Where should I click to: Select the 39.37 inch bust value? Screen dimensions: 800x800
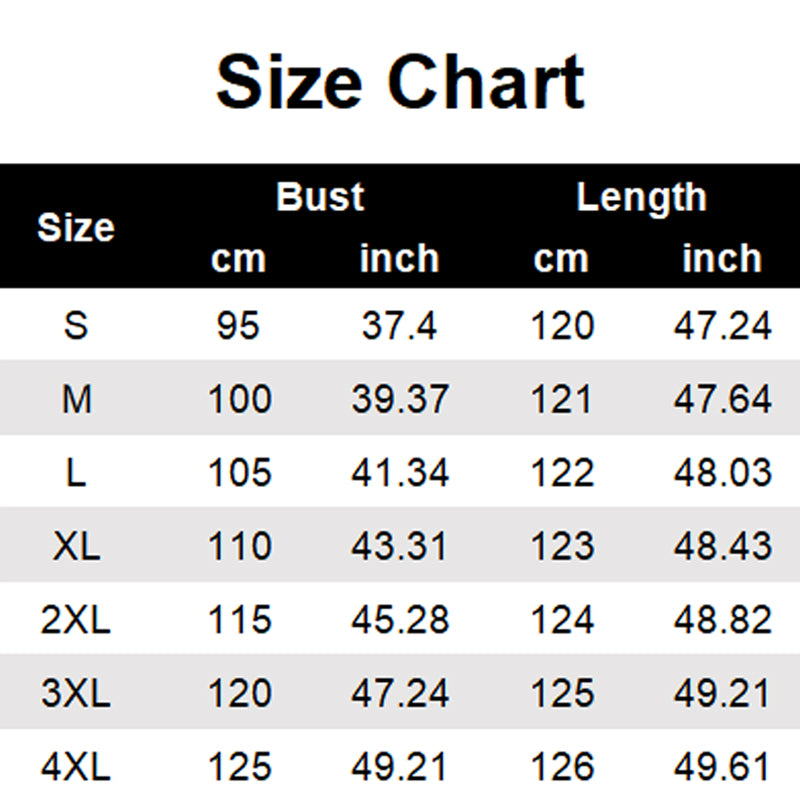[x=399, y=400]
